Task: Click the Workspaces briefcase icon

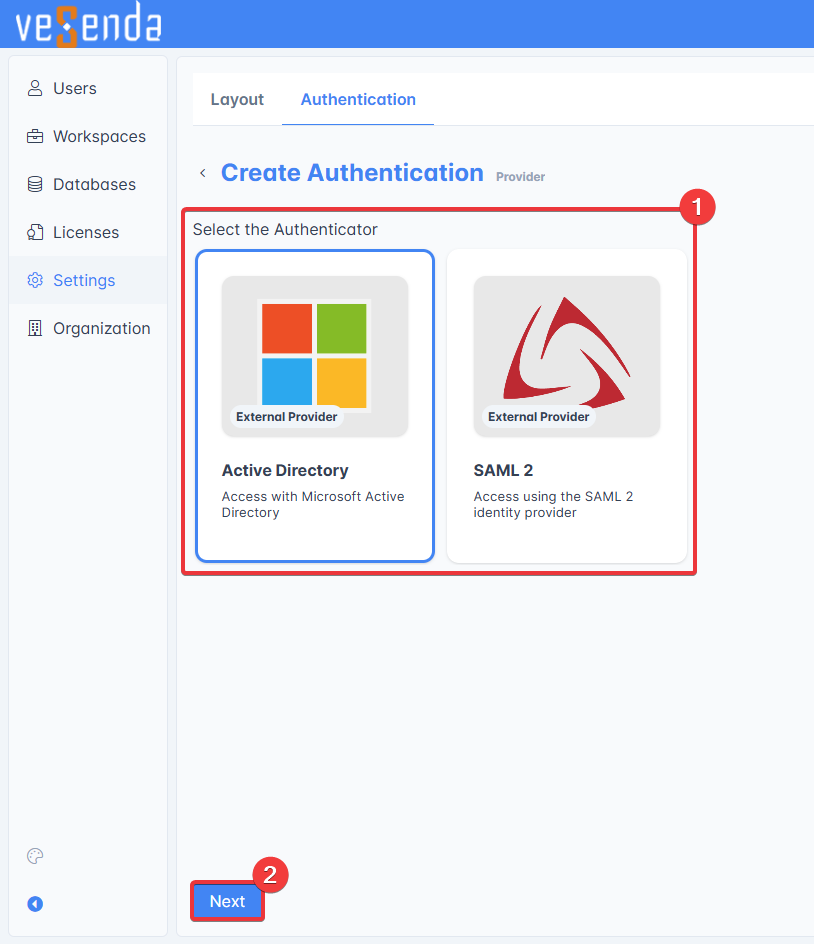Action: (35, 137)
